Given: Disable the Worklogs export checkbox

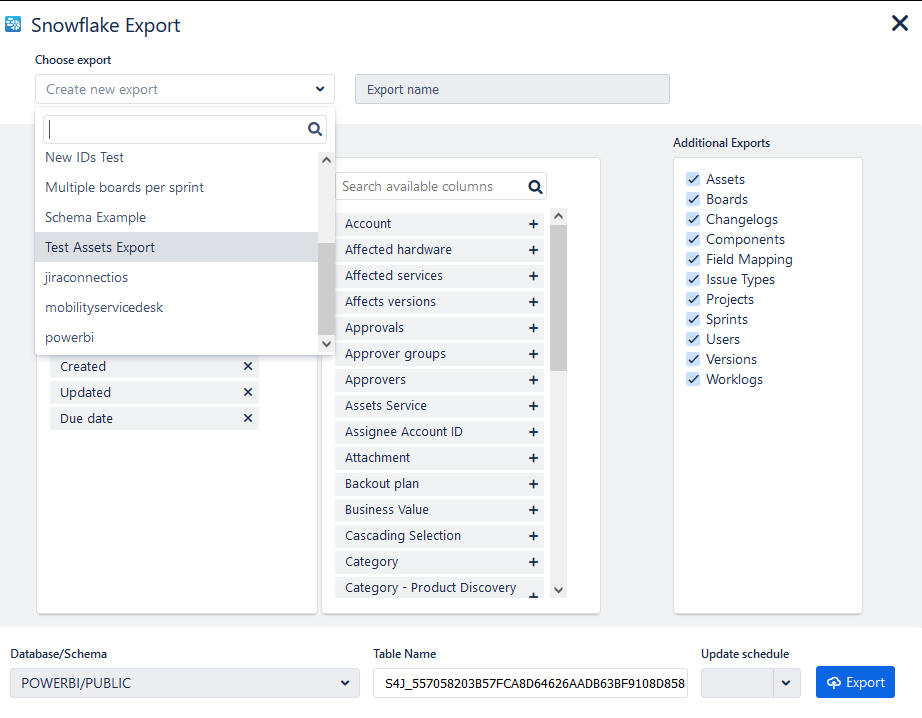Looking at the screenshot, I should point(692,380).
